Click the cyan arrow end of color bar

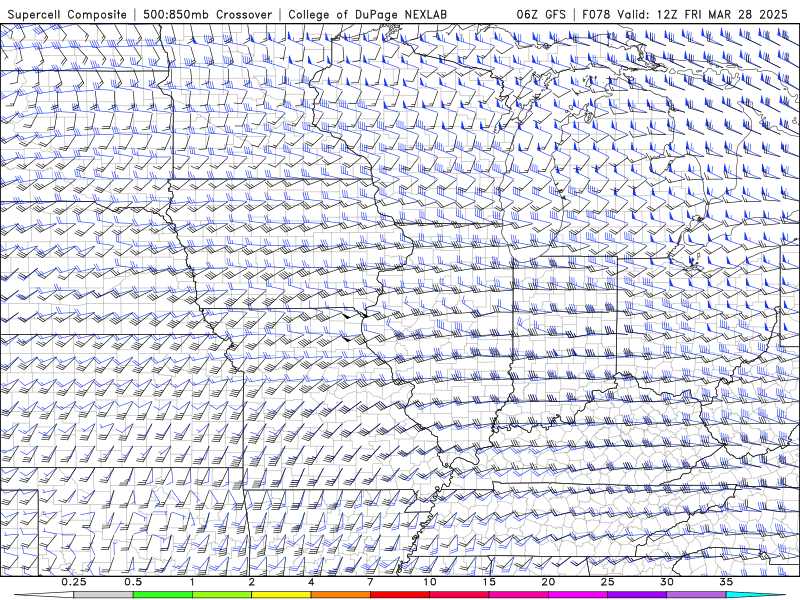(x=756, y=595)
